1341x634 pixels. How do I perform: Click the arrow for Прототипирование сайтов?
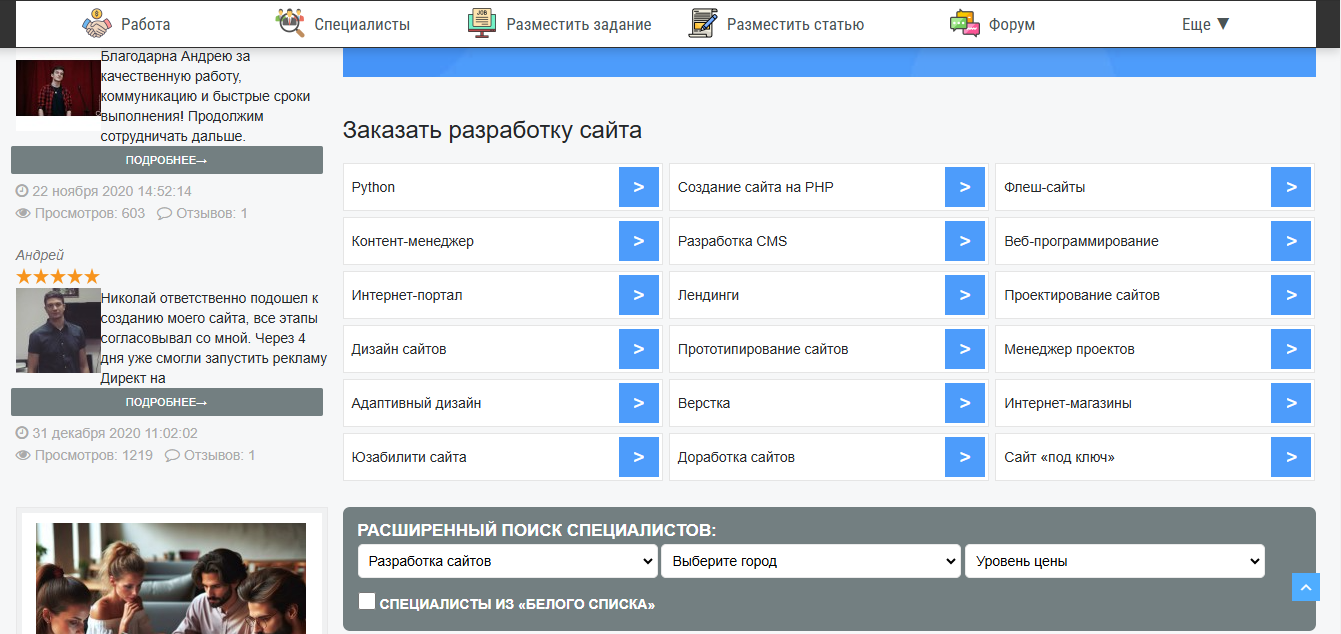point(965,349)
